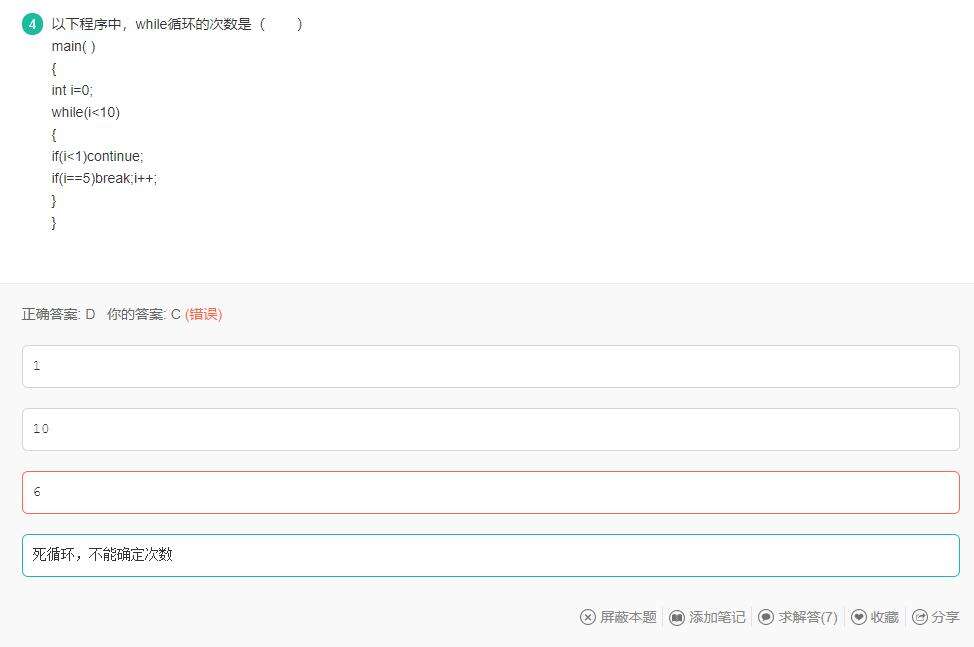Click the 收藏 heart icon
974x647 pixels.
point(859,617)
